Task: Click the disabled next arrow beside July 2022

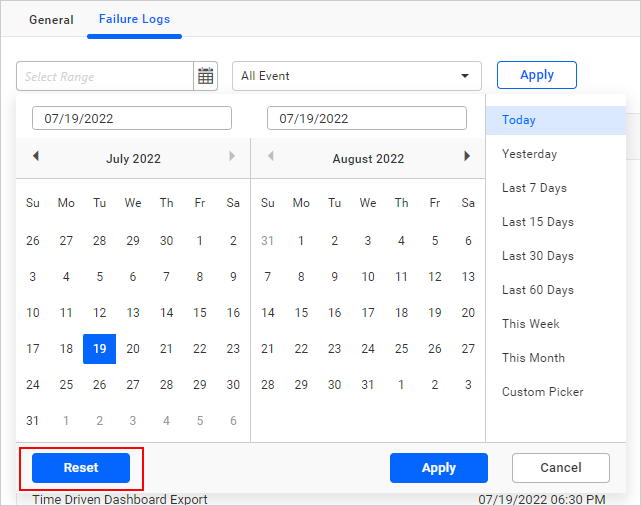Action: 232,157
